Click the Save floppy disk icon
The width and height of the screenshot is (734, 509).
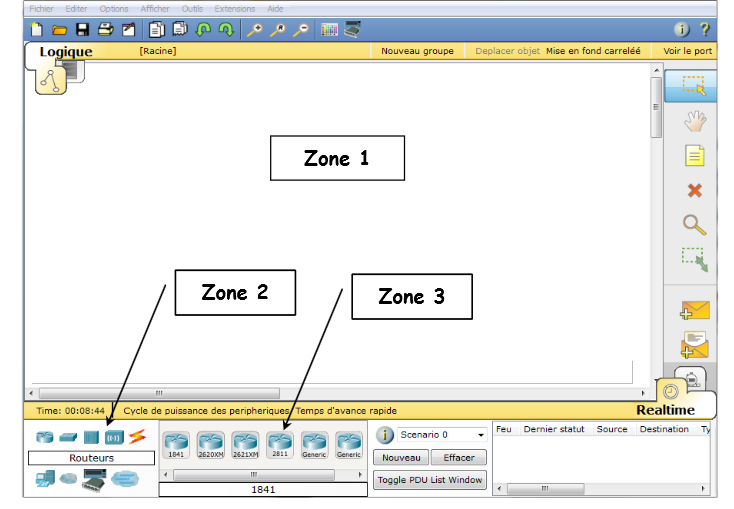point(83,30)
